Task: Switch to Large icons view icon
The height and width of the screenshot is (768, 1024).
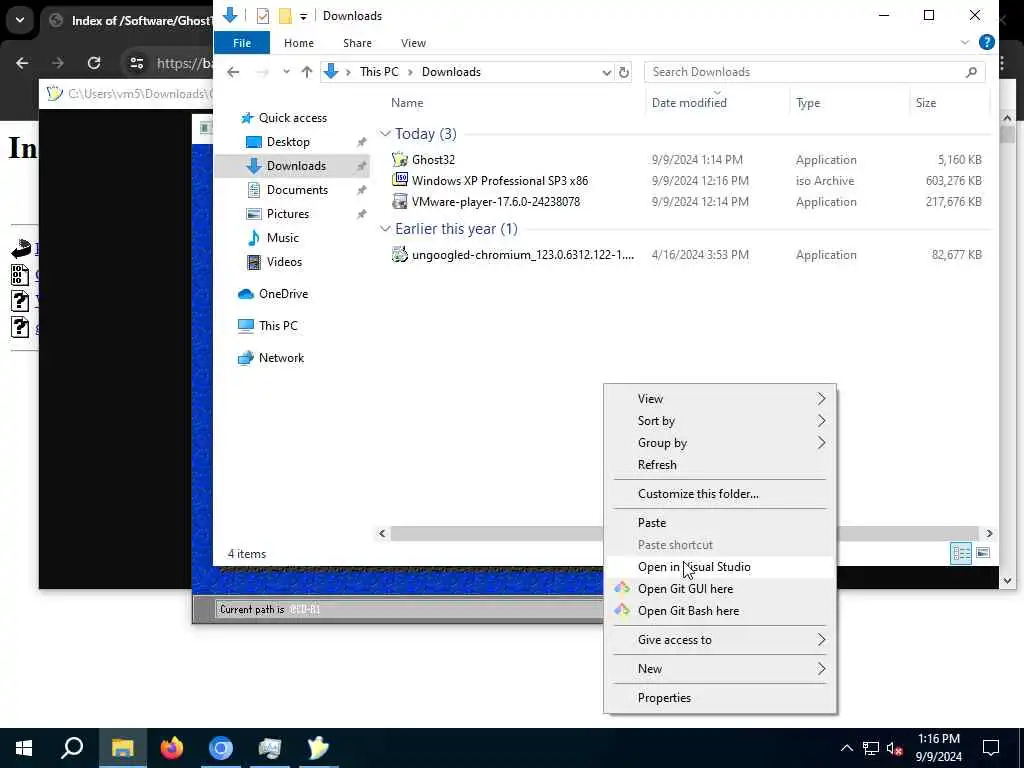Action: (983, 554)
